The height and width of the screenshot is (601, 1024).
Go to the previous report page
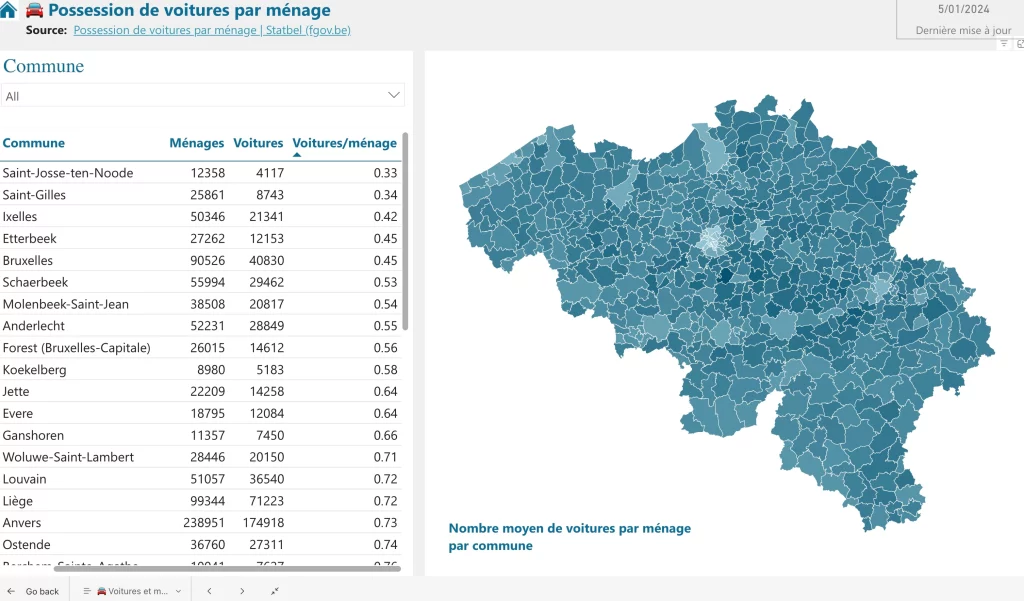click(209, 591)
